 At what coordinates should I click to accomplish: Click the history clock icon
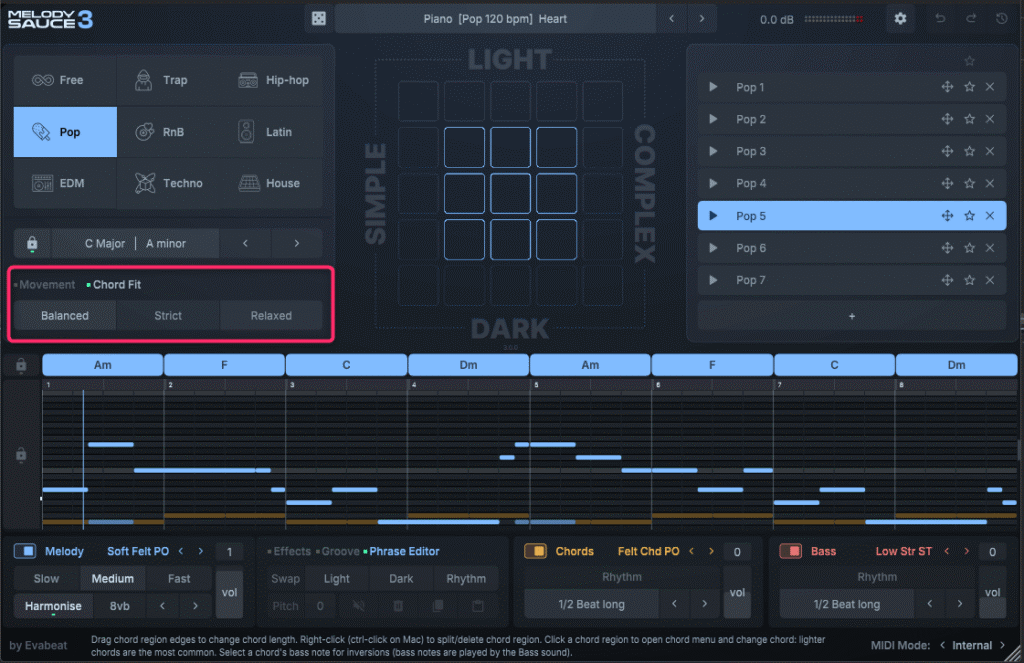[1002, 19]
